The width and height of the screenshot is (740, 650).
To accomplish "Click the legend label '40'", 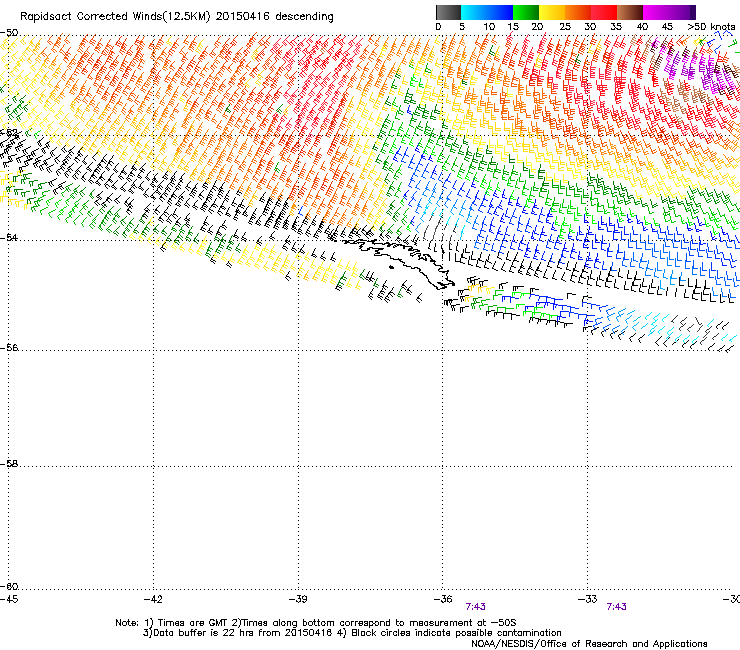I will point(642,26).
